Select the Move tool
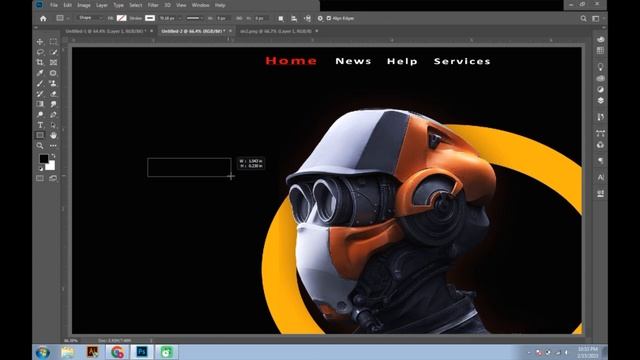Image resolution: width=640 pixels, height=360 pixels. click(40, 42)
